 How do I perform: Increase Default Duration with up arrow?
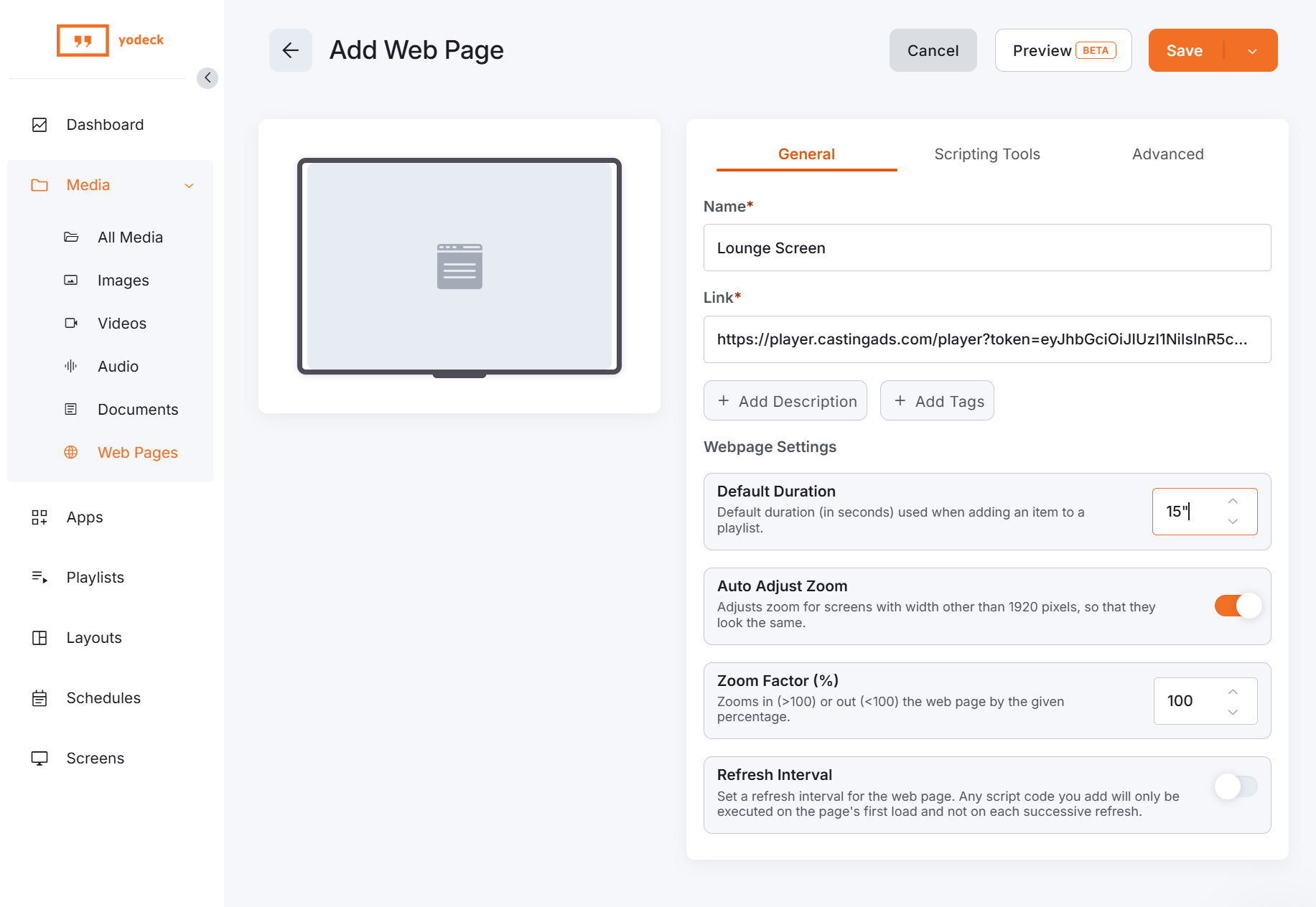1233,501
